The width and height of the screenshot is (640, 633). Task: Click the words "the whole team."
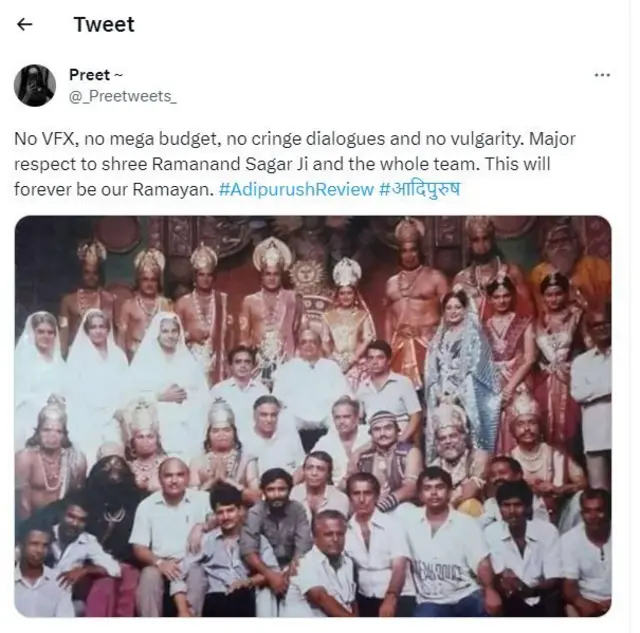(413, 164)
